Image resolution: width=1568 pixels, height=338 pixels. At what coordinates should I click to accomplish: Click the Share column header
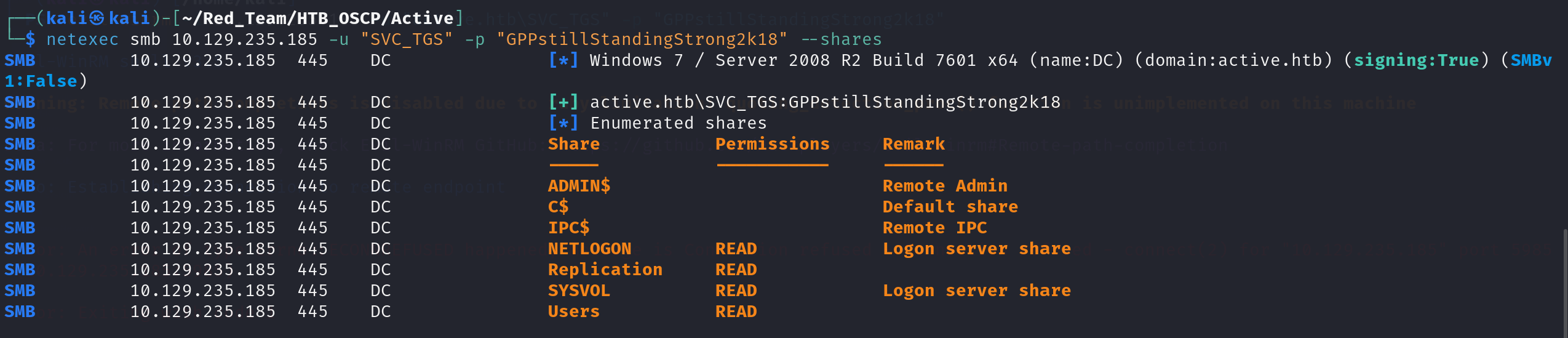tap(573, 144)
